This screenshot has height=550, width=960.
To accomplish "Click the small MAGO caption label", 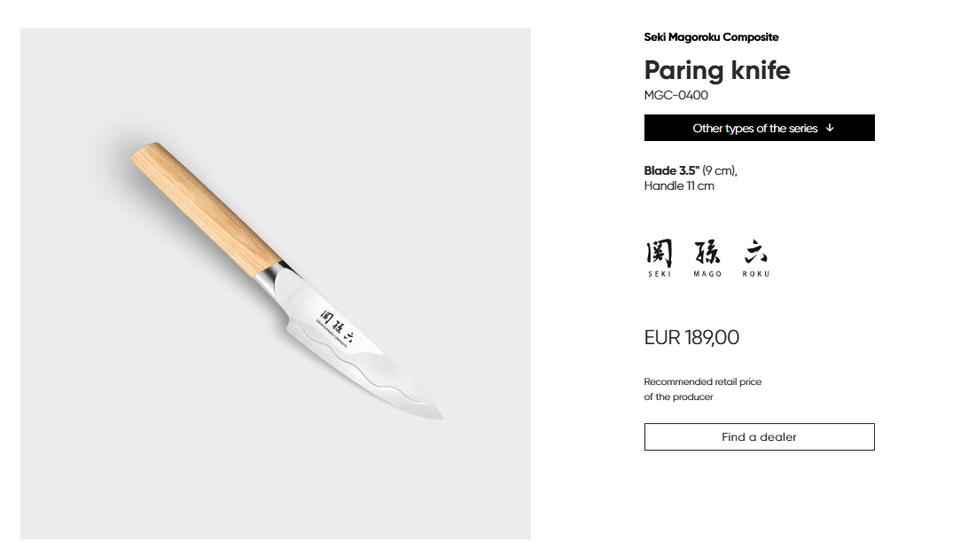I will click(707, 274).
